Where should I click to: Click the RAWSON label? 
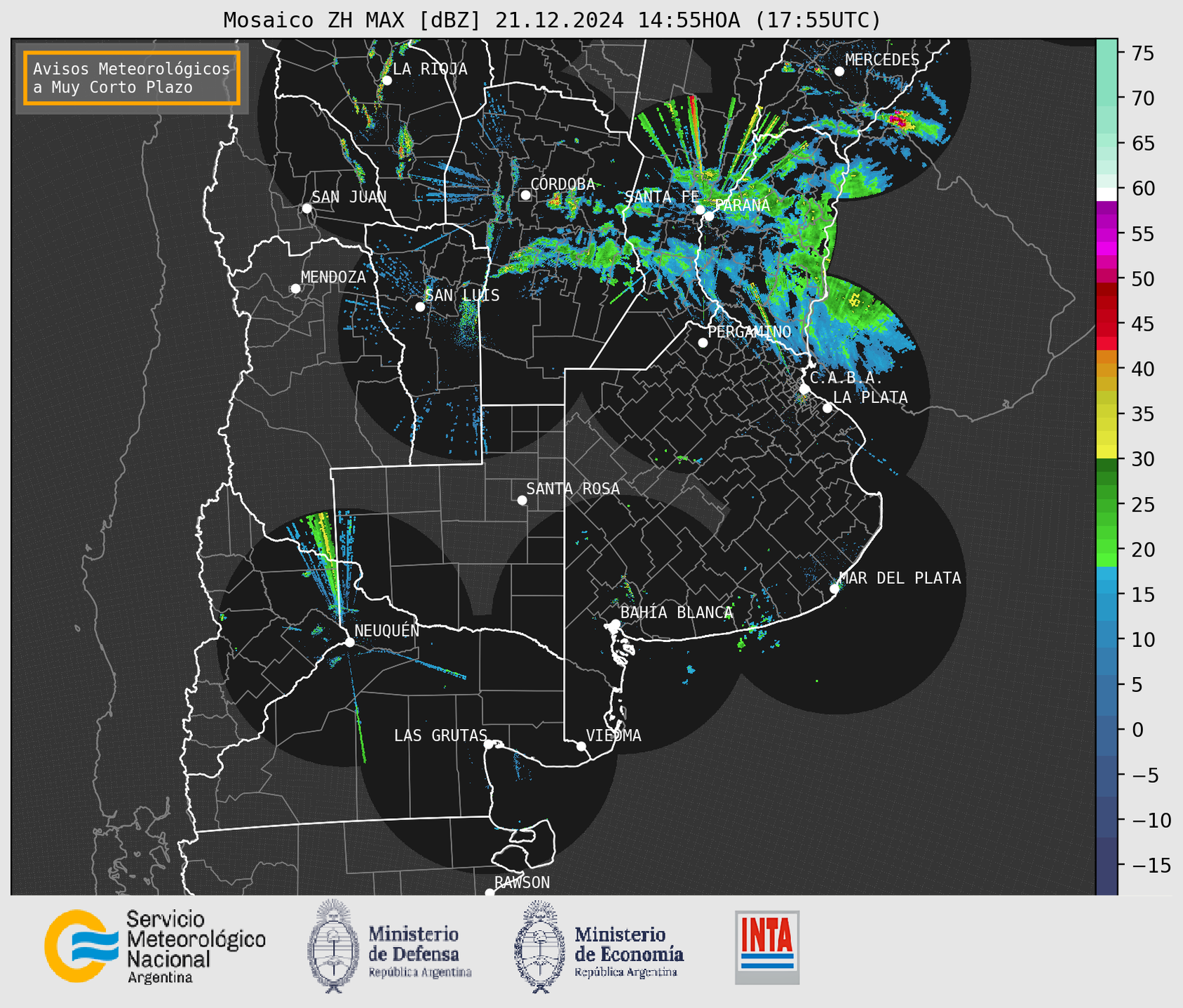[522, 883]
